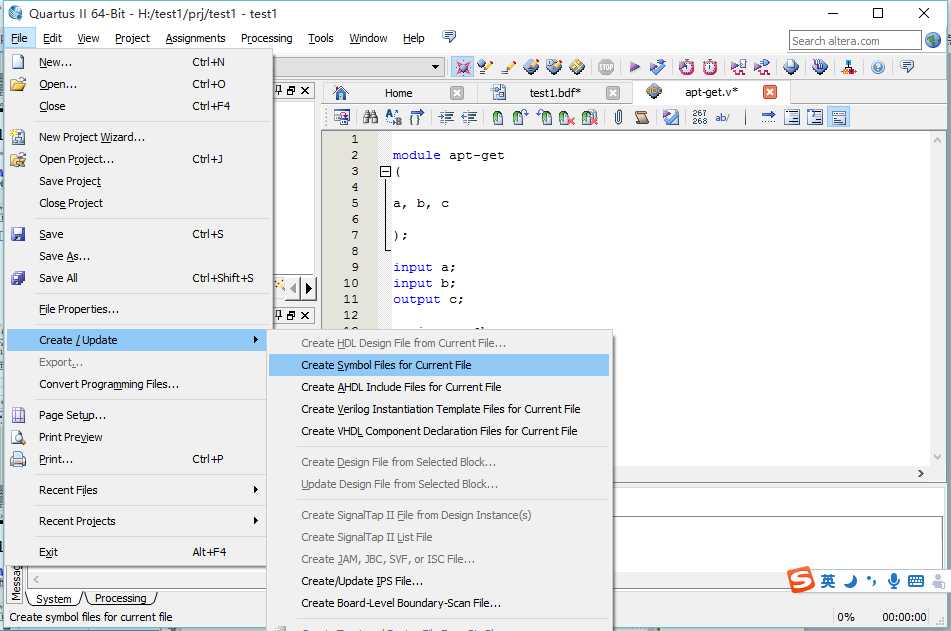Click the Page Setup icon
Image resolution: width=951 pixels, height=631 pixels.
(18, 415)
